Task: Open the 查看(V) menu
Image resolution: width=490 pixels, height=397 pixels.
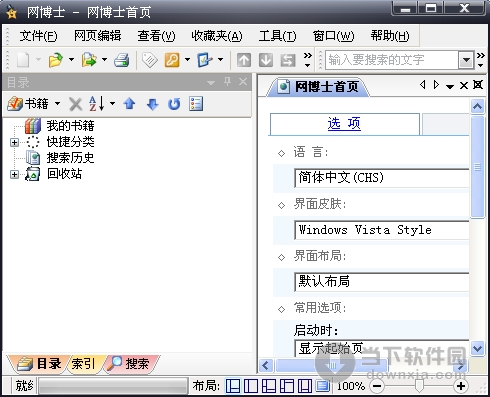Action: coord(156,36)
